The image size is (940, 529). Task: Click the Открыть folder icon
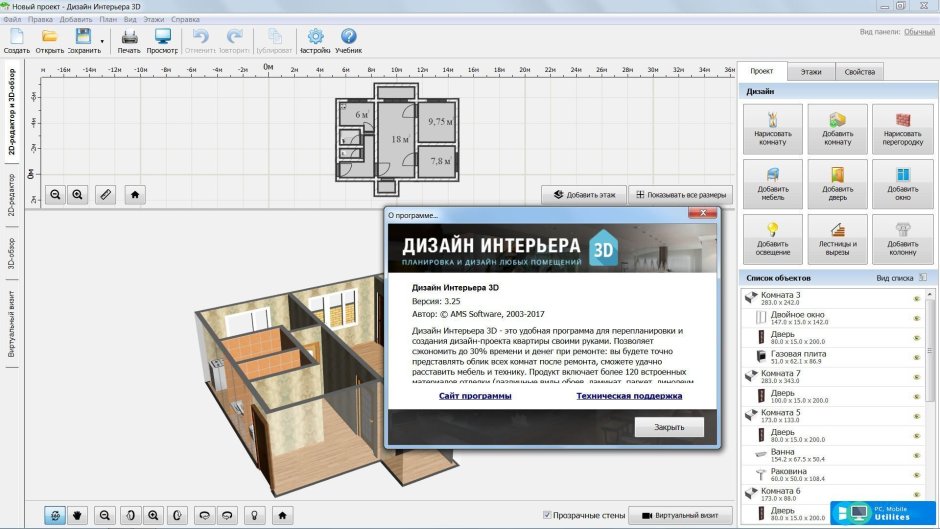click(49, 37)
